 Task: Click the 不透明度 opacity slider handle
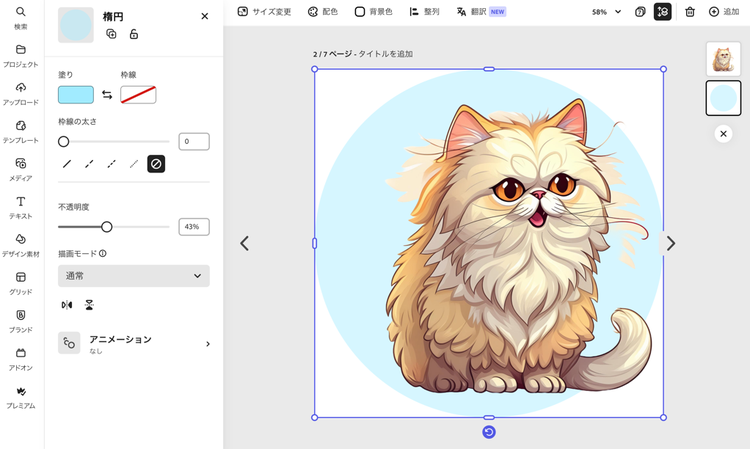click(x=107, y=227)
